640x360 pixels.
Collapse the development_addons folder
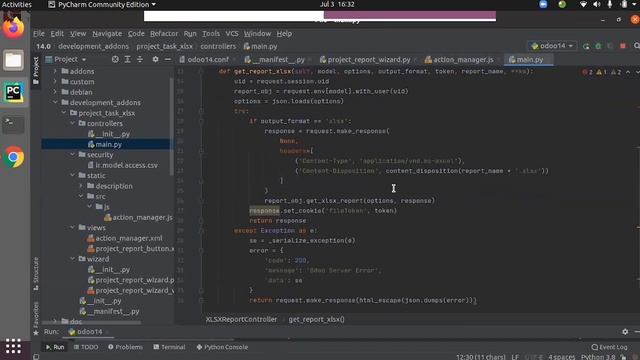click(55, 102)
